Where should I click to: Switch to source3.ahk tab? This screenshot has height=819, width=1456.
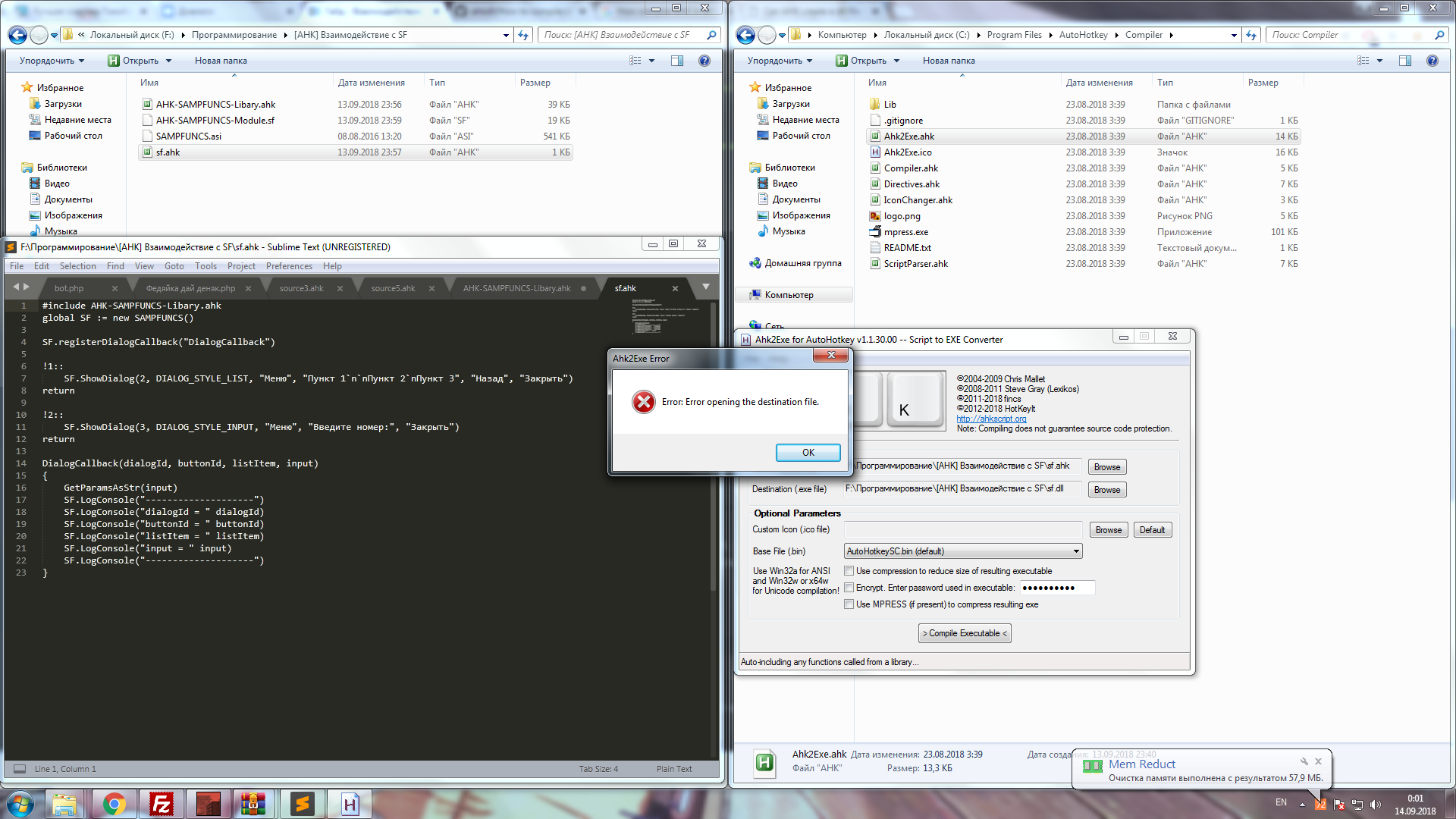[x=301, y=288]
